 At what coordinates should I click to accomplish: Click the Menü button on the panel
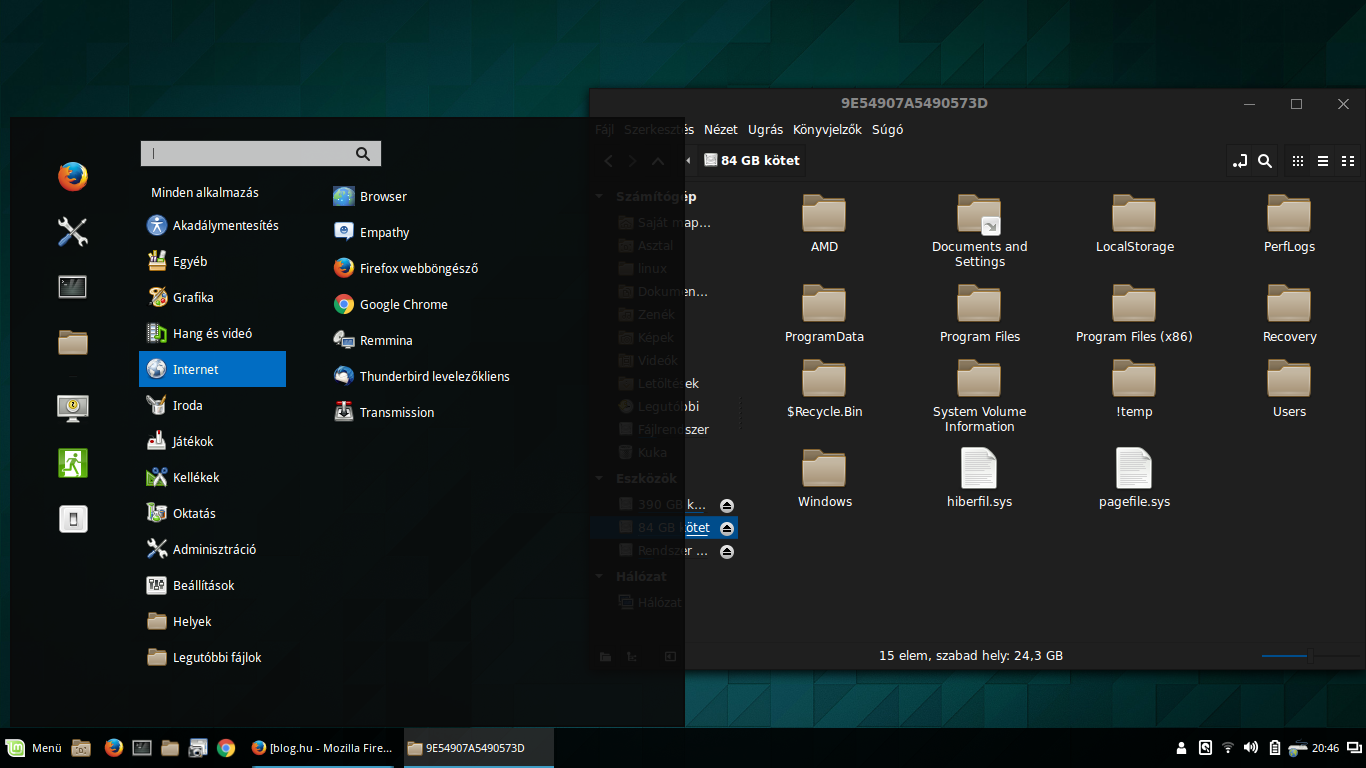pyautogui.click(x=33, y=748)
